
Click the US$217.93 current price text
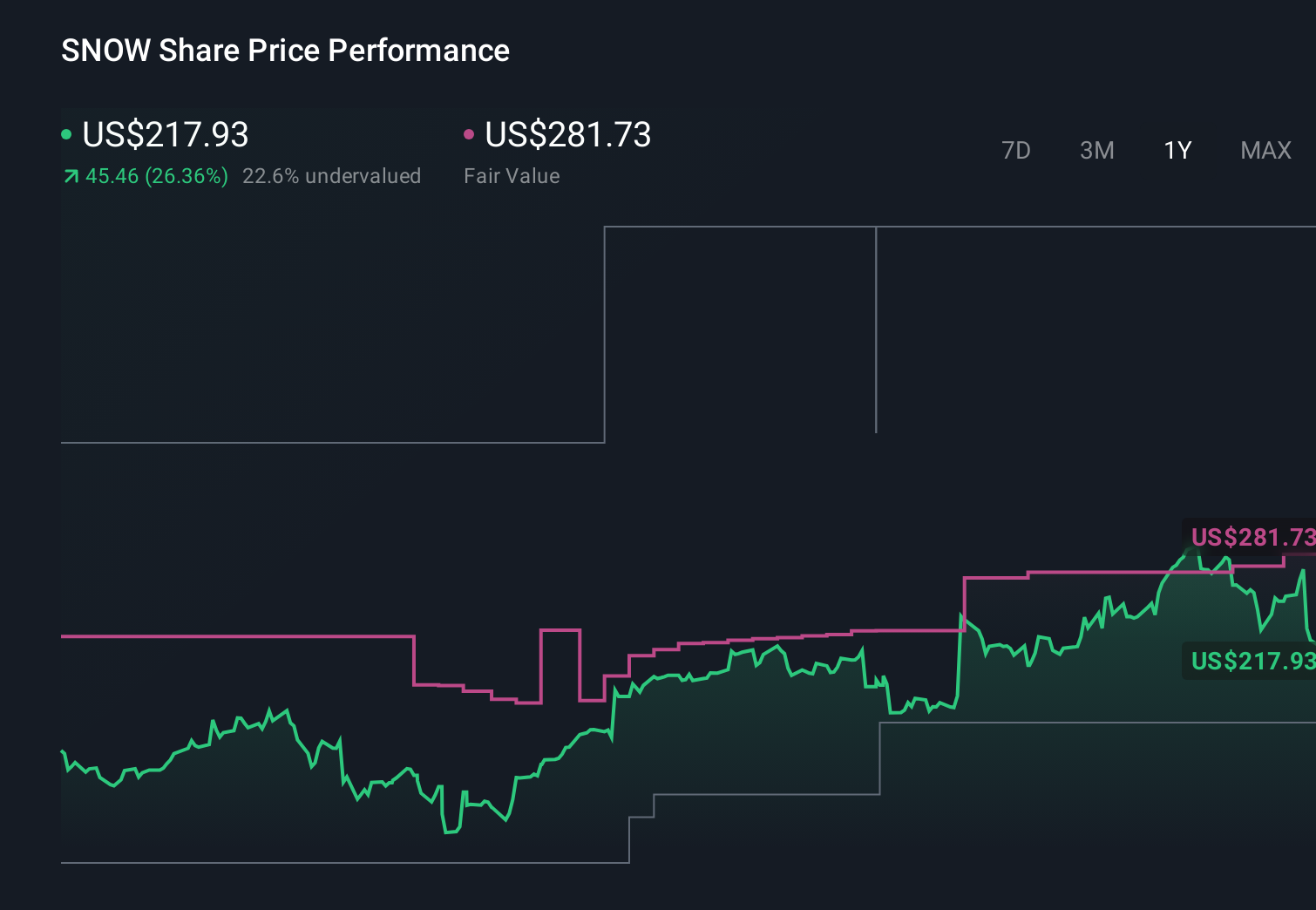[x=166, y=135]
